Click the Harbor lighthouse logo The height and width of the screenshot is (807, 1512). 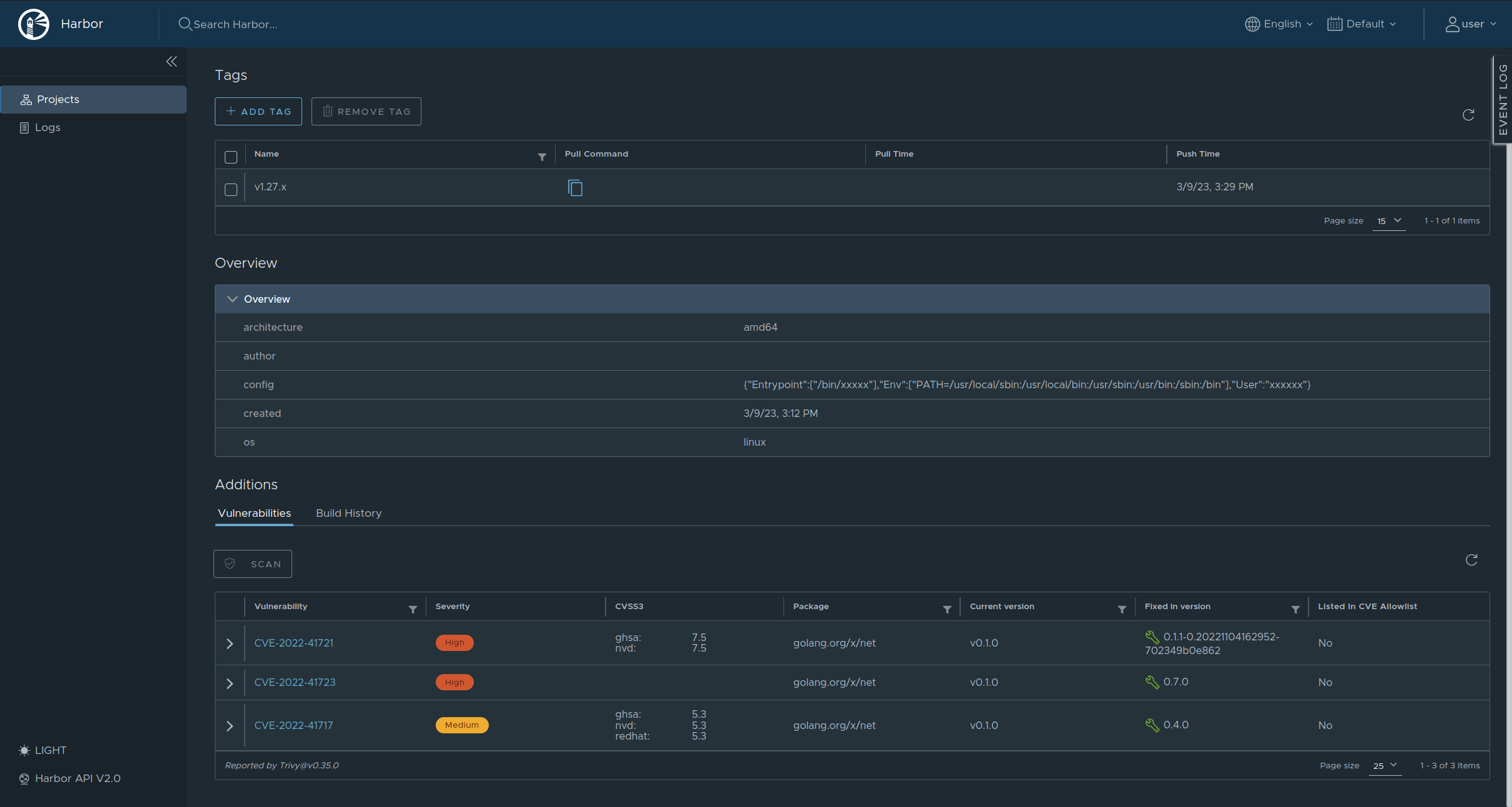34,24
